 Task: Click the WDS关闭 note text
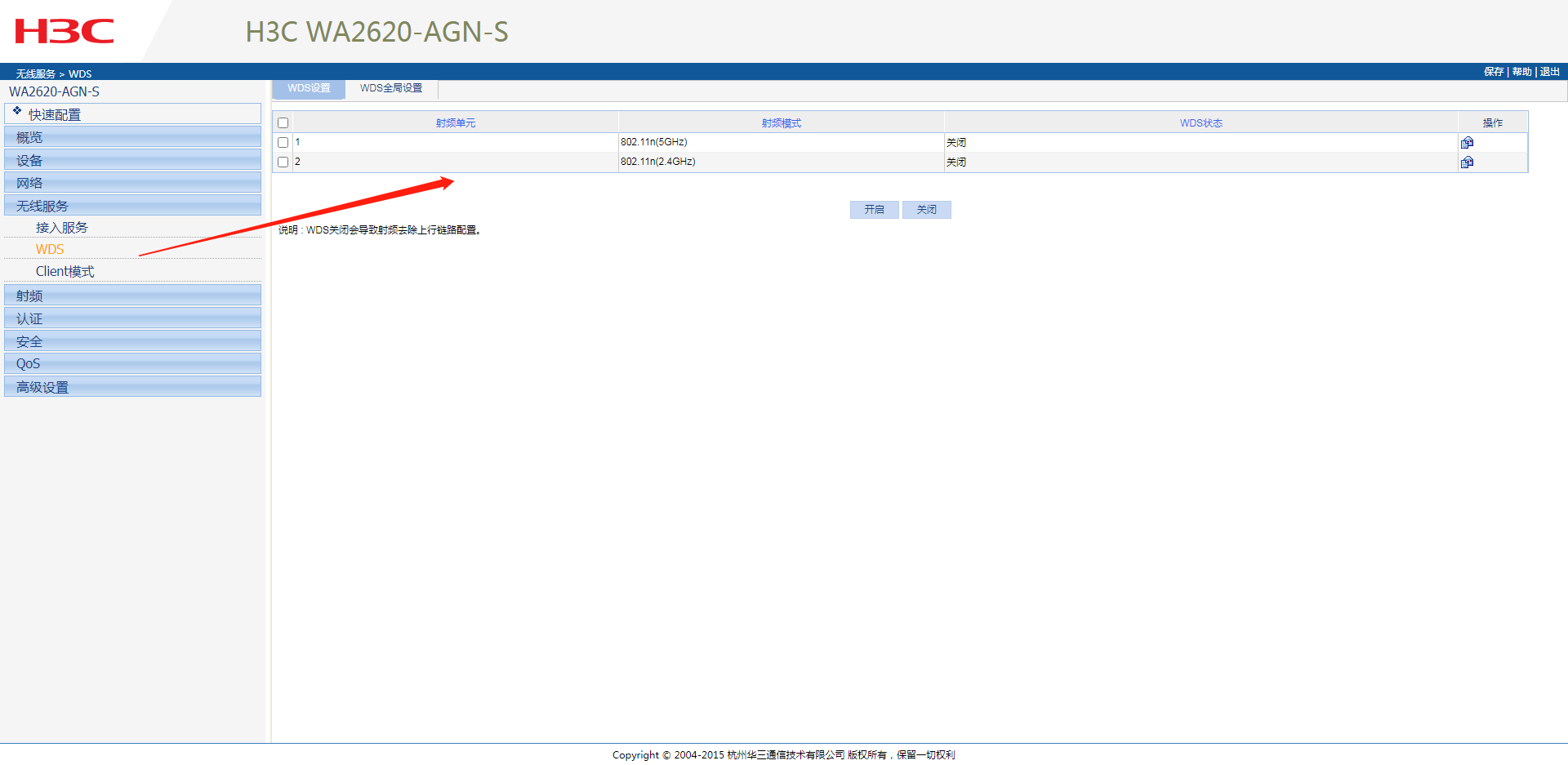380,230
